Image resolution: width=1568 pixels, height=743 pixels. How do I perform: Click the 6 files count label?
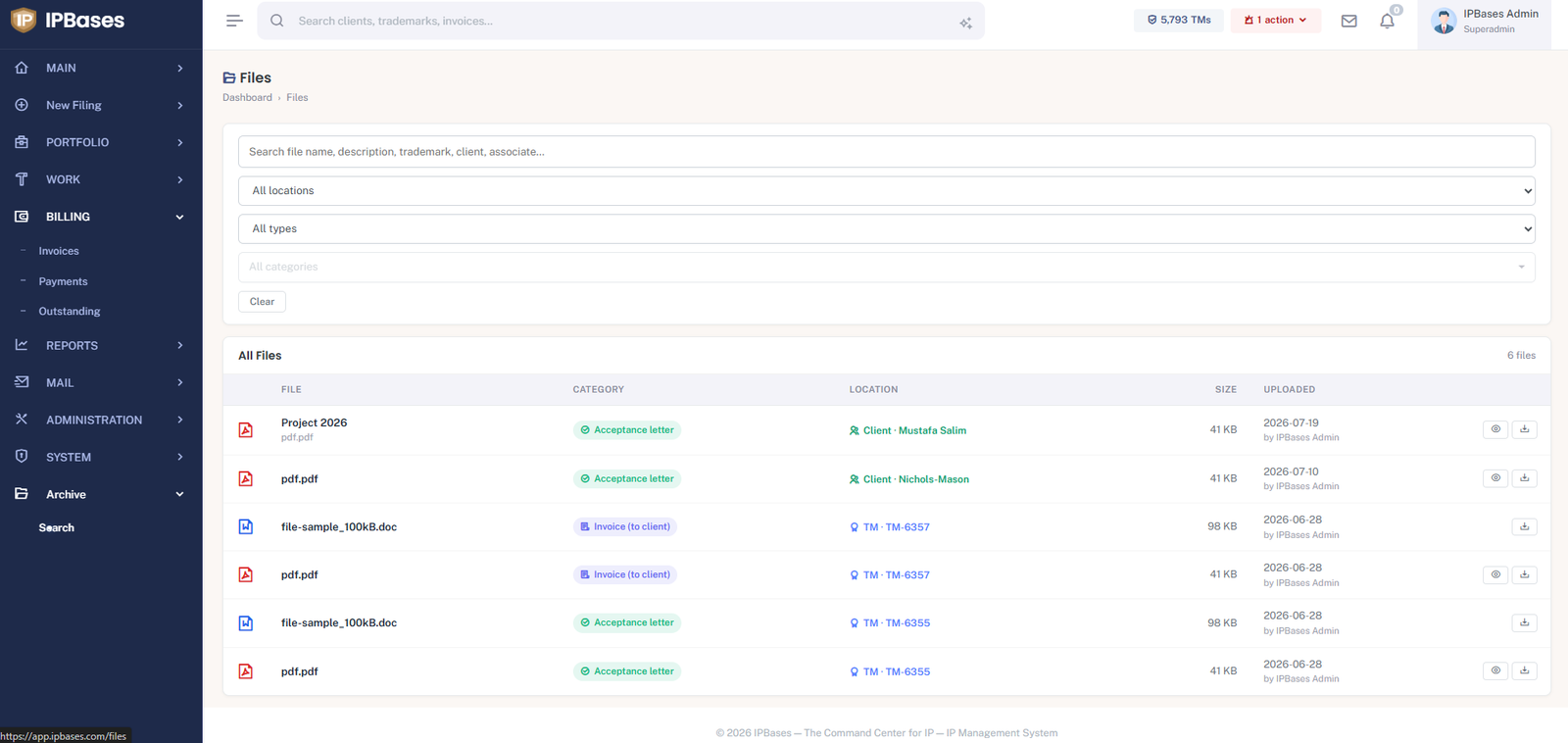1521,356
